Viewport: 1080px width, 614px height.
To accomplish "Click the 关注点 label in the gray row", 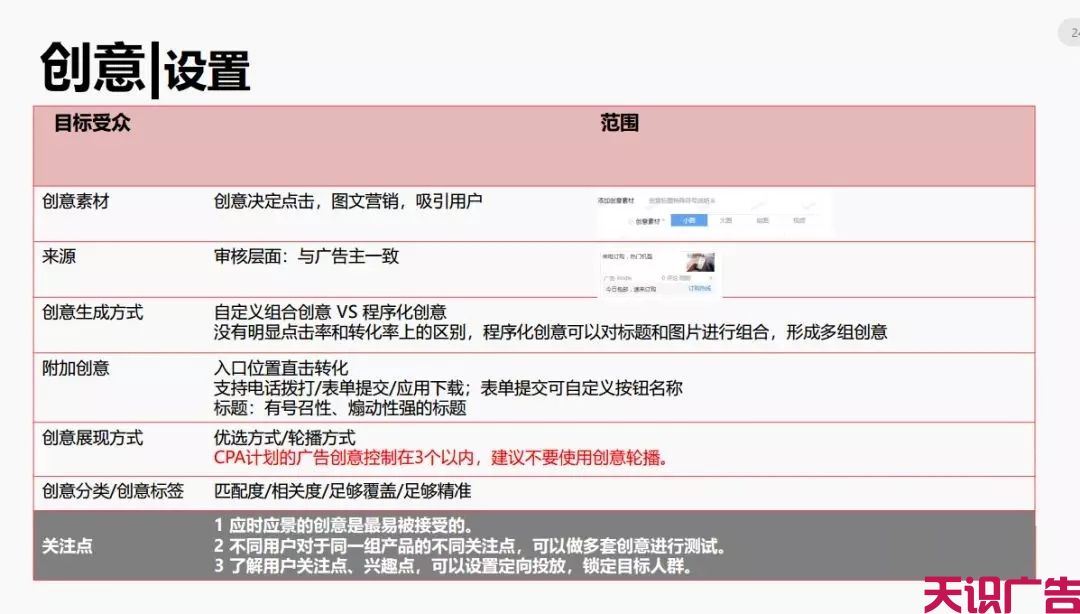I will (68, 546).
